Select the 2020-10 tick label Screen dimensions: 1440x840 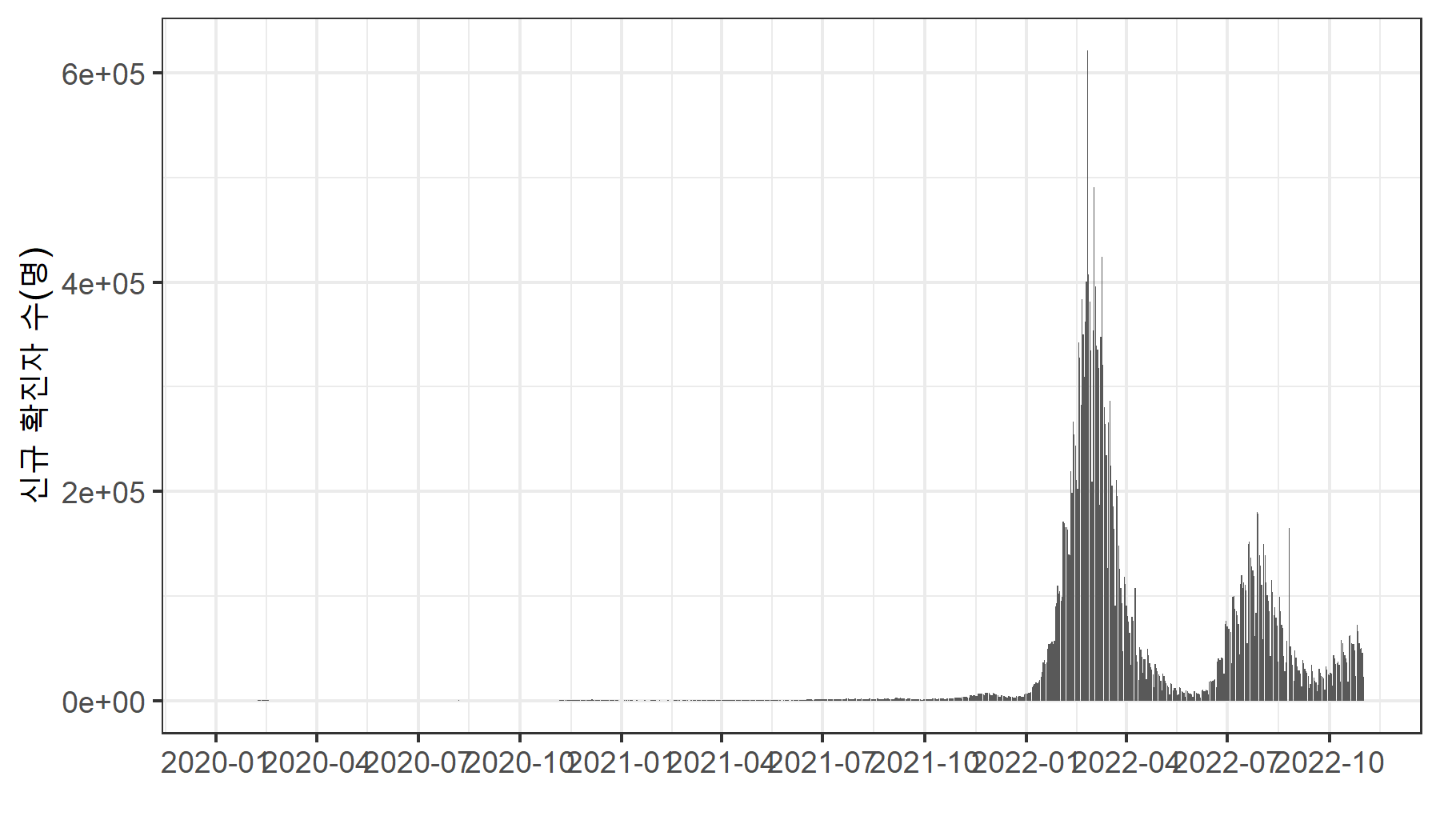coord(519,764)
